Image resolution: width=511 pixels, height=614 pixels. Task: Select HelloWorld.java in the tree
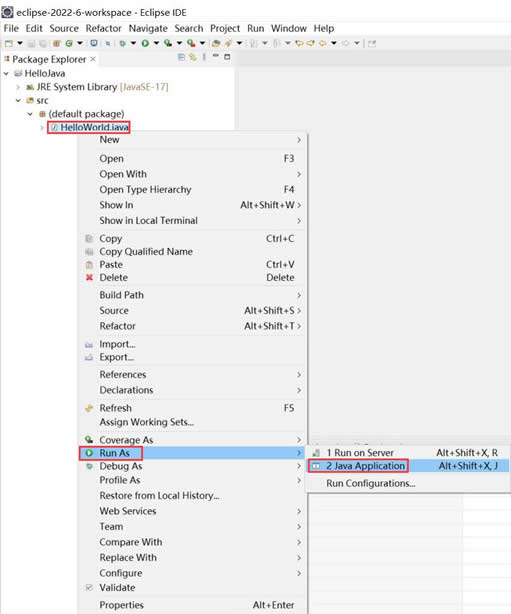tap(94, 127)
